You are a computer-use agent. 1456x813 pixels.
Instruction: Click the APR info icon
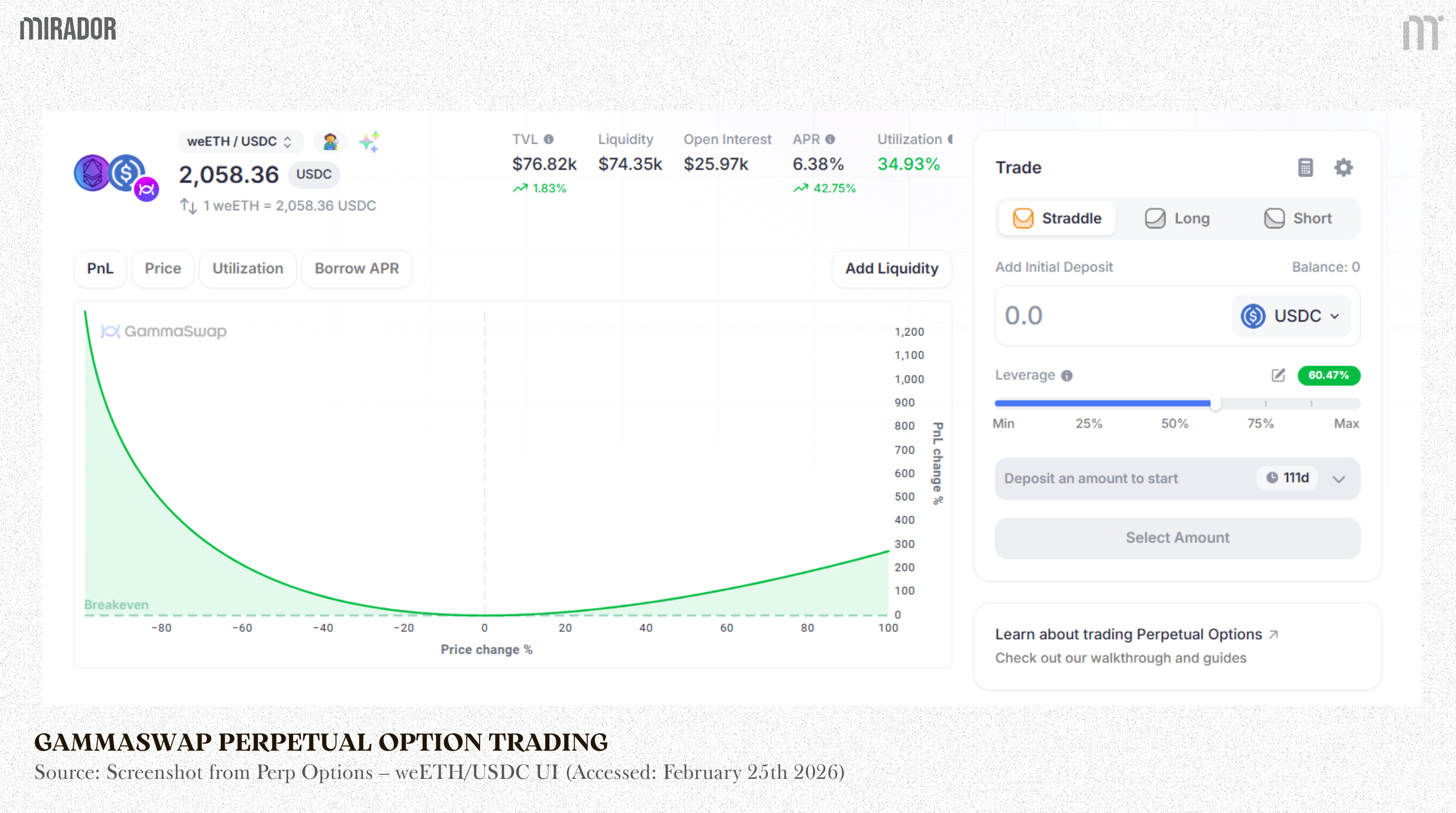[x=830, y=139]
